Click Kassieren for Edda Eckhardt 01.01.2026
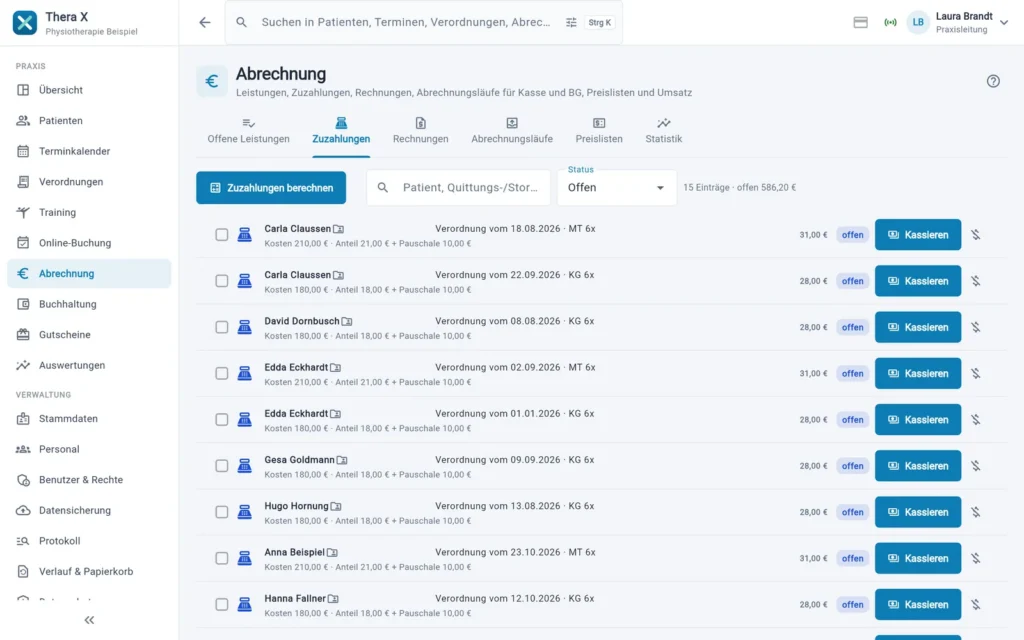Image resolution: width=1024 pixels, height=640 pixels. (x=918, y=419)
